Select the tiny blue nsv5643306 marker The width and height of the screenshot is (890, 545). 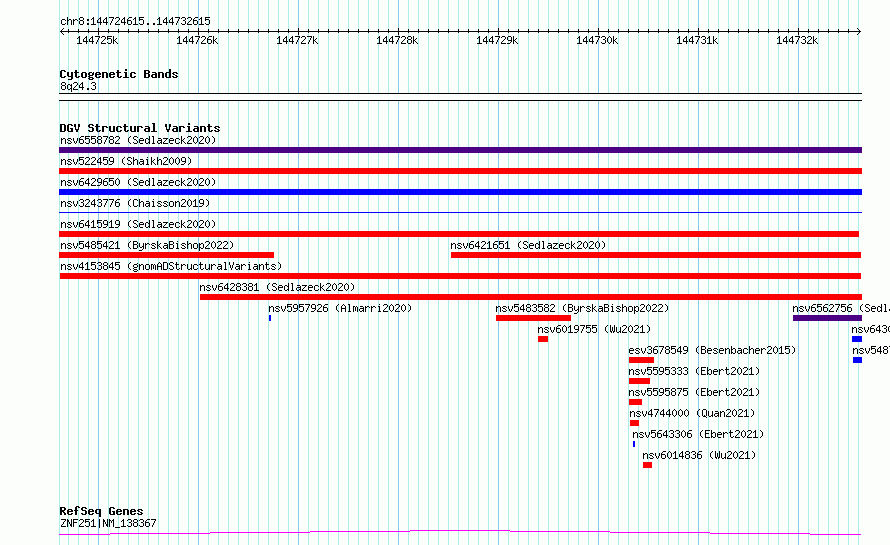[634, 444]
